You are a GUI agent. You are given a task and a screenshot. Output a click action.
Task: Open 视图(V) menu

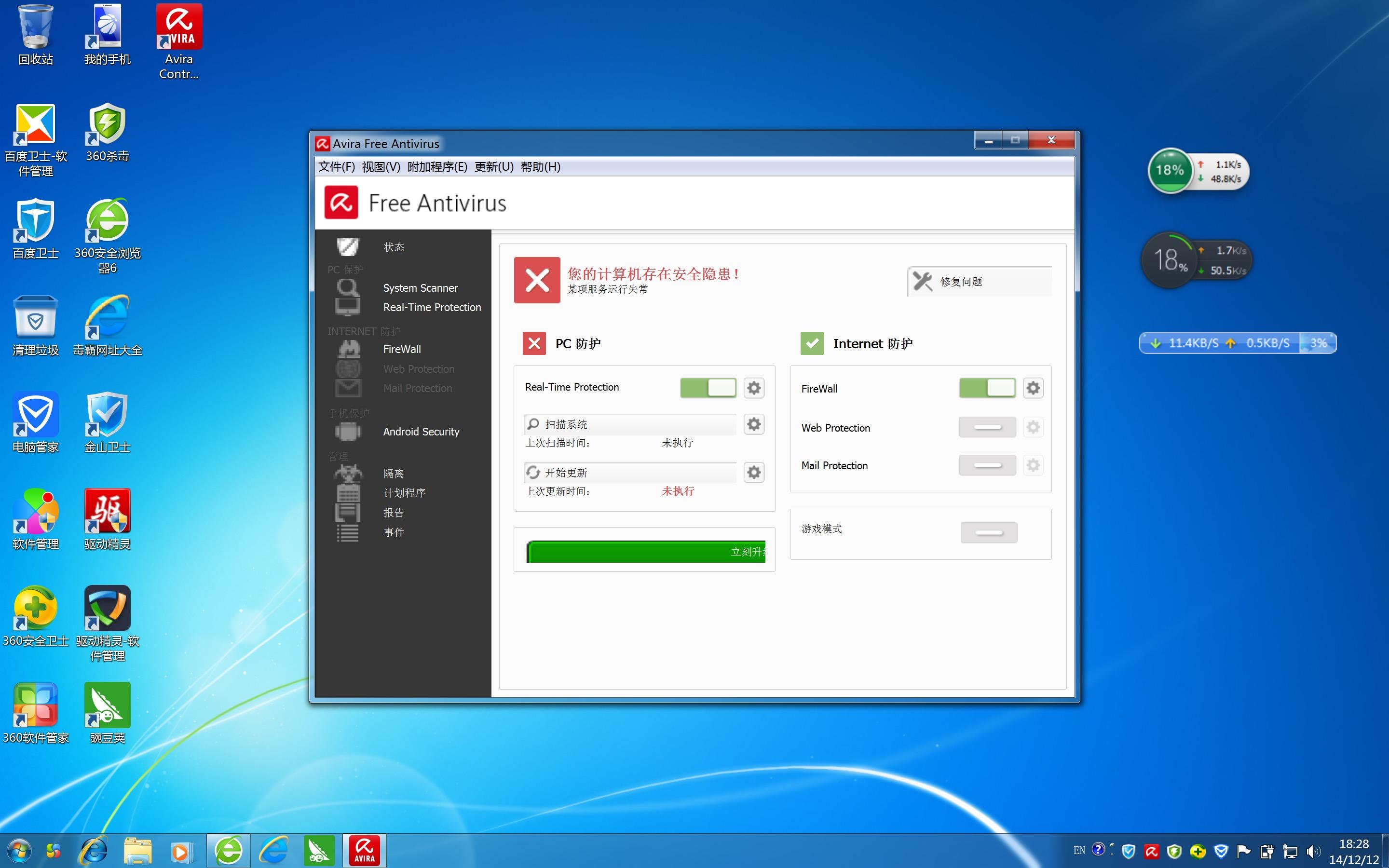[381, 166]
